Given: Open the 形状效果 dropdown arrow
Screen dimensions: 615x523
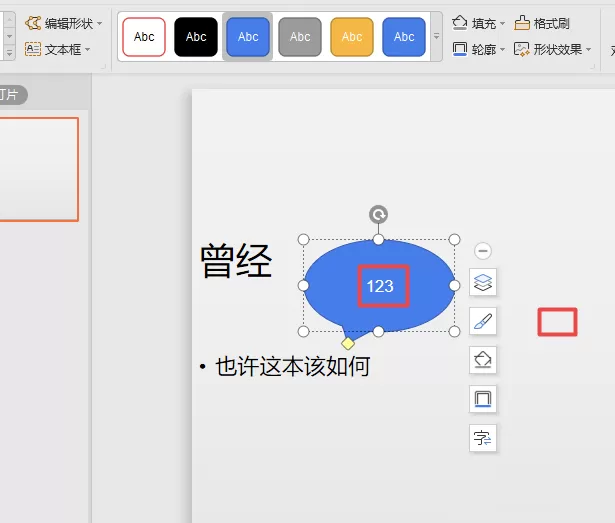Looking at the screenshot, I should pos(588,50).
